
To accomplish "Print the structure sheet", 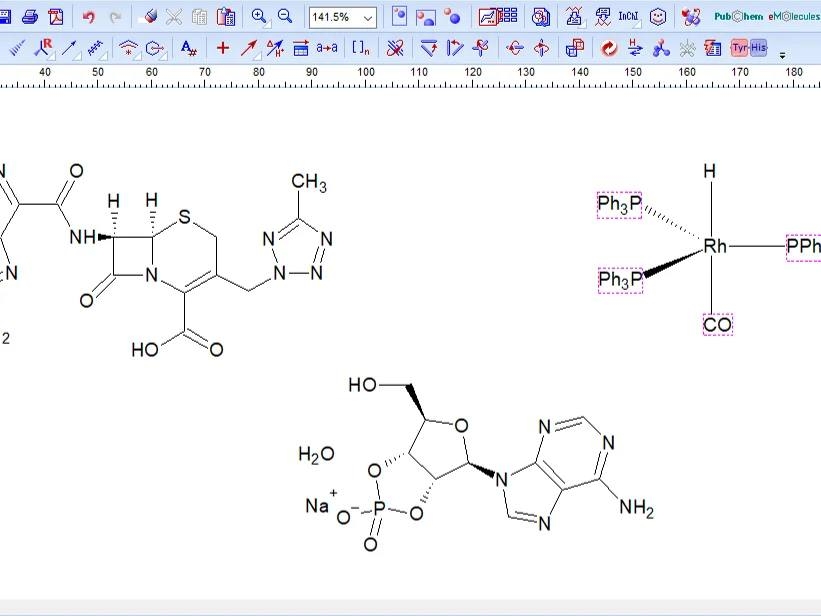I will [x=32, y=17].
